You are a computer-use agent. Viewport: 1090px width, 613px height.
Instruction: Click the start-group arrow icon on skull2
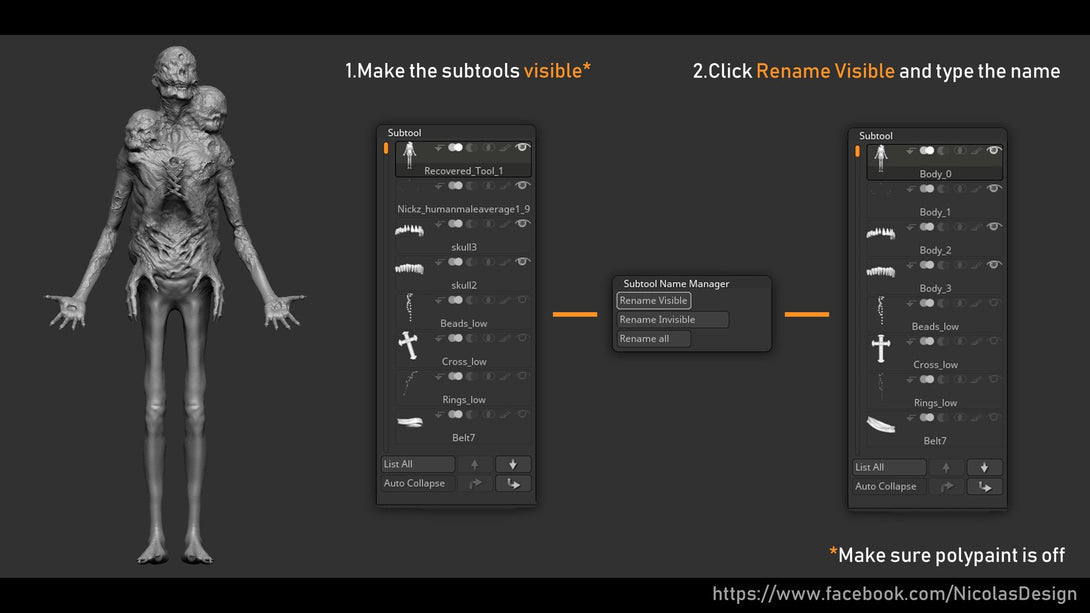(x=439, y=262)
